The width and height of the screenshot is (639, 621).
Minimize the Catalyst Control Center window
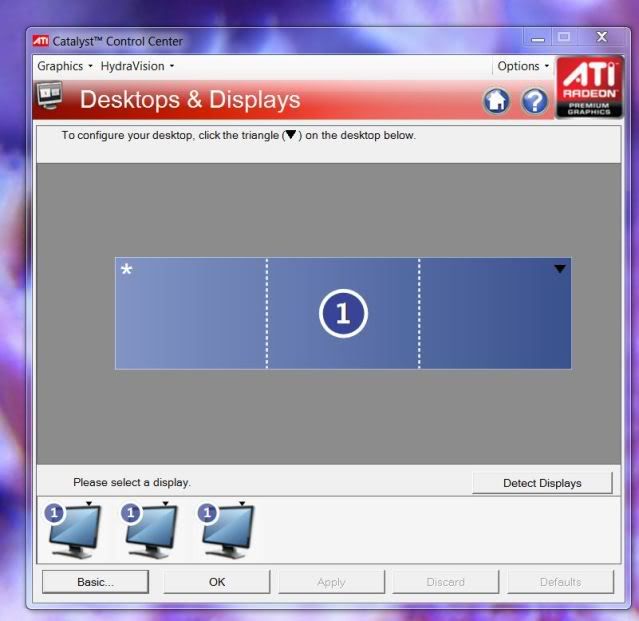538,38
